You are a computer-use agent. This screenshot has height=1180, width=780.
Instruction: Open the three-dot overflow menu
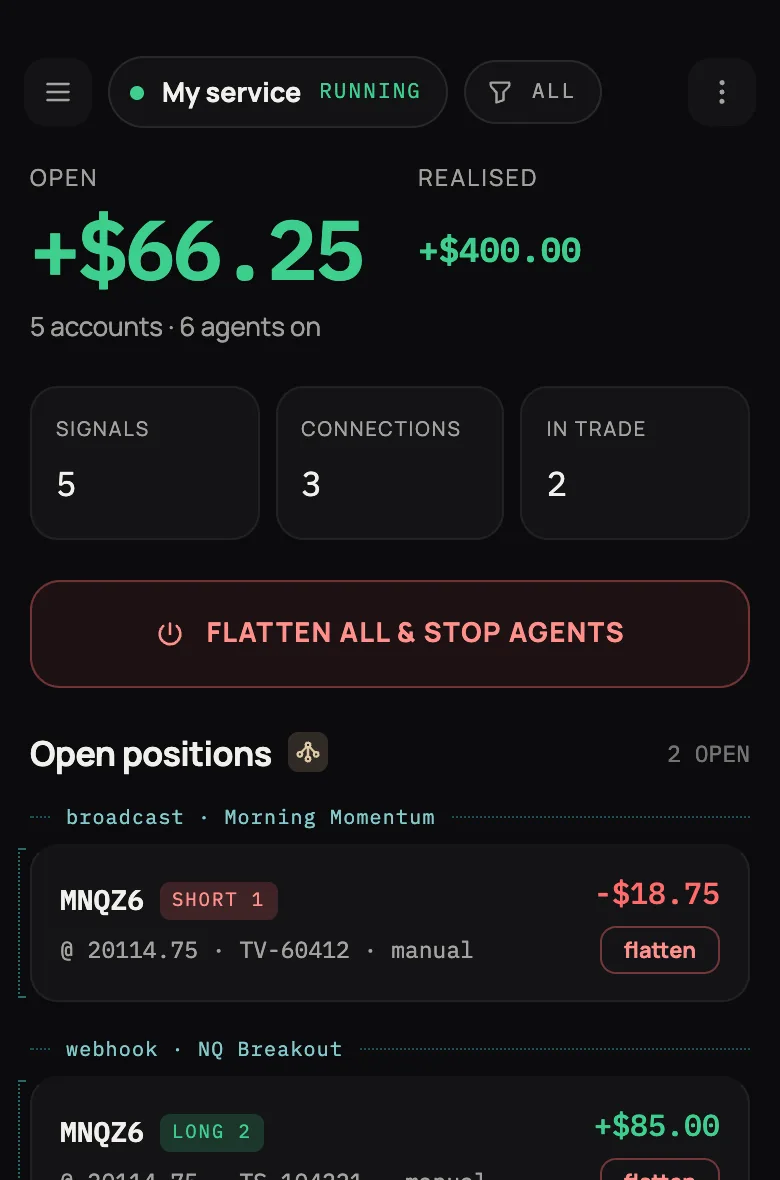(721, 92)
